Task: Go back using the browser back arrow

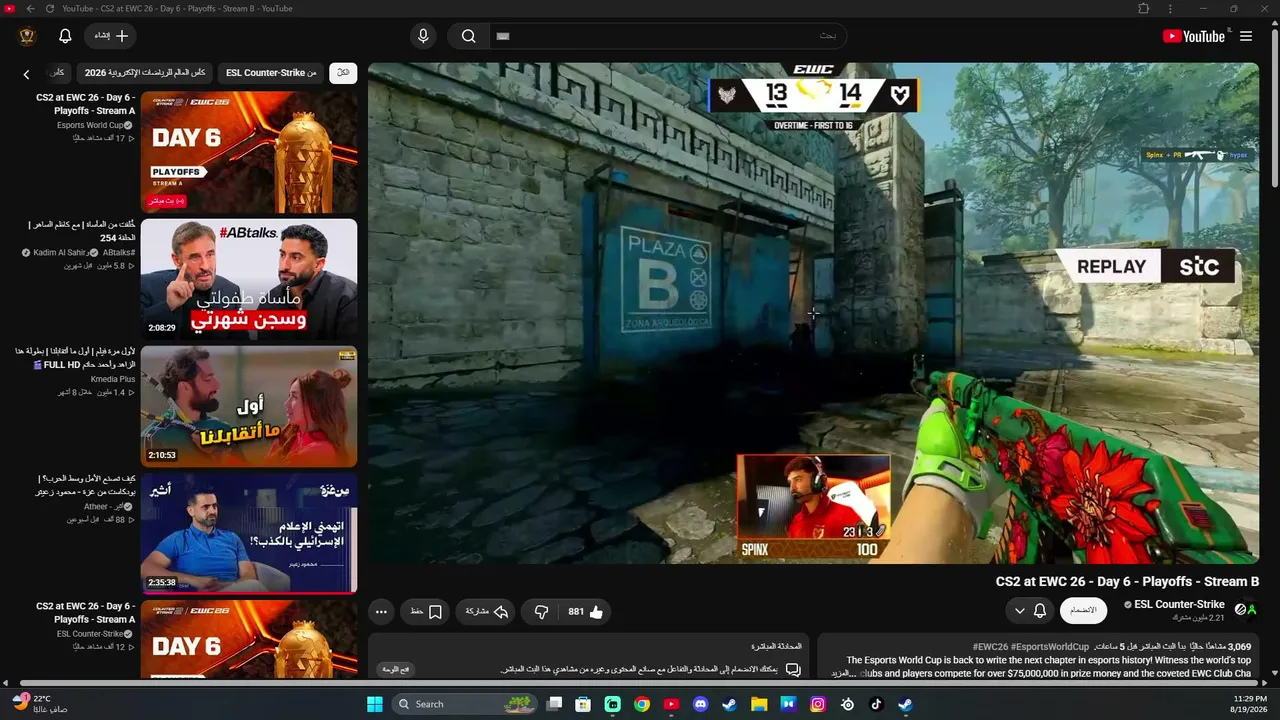Action: click(x=30, y=9)
